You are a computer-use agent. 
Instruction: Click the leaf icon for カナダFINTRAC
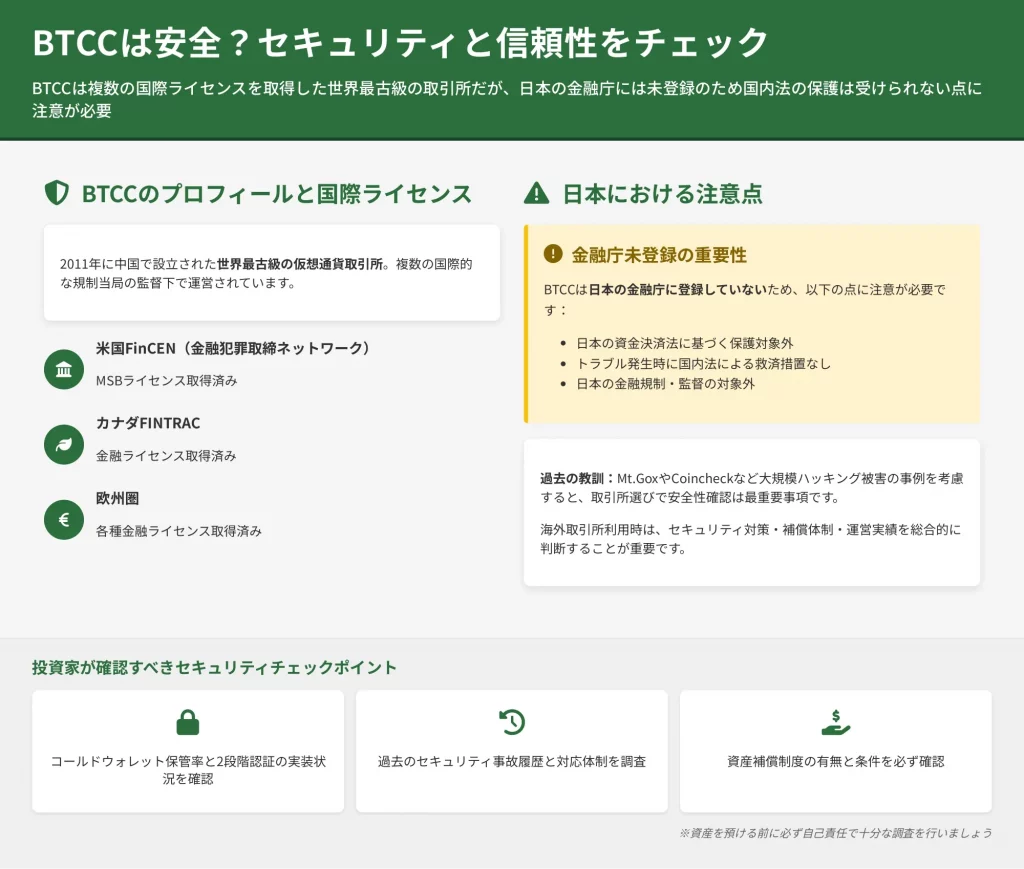click(x=64, y=444)
